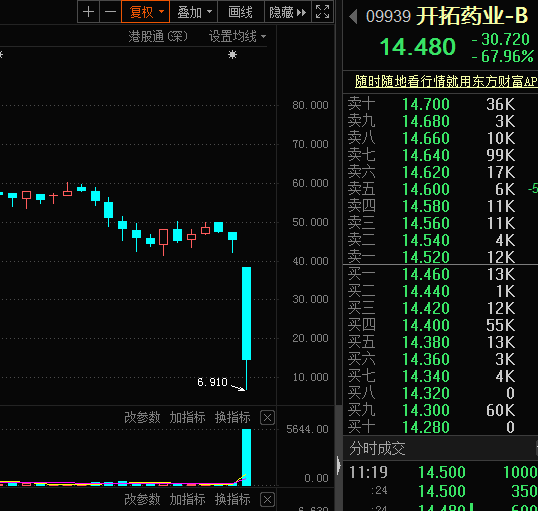
Task: Click the percentage change -67.96%
Action: coord(503,56)
